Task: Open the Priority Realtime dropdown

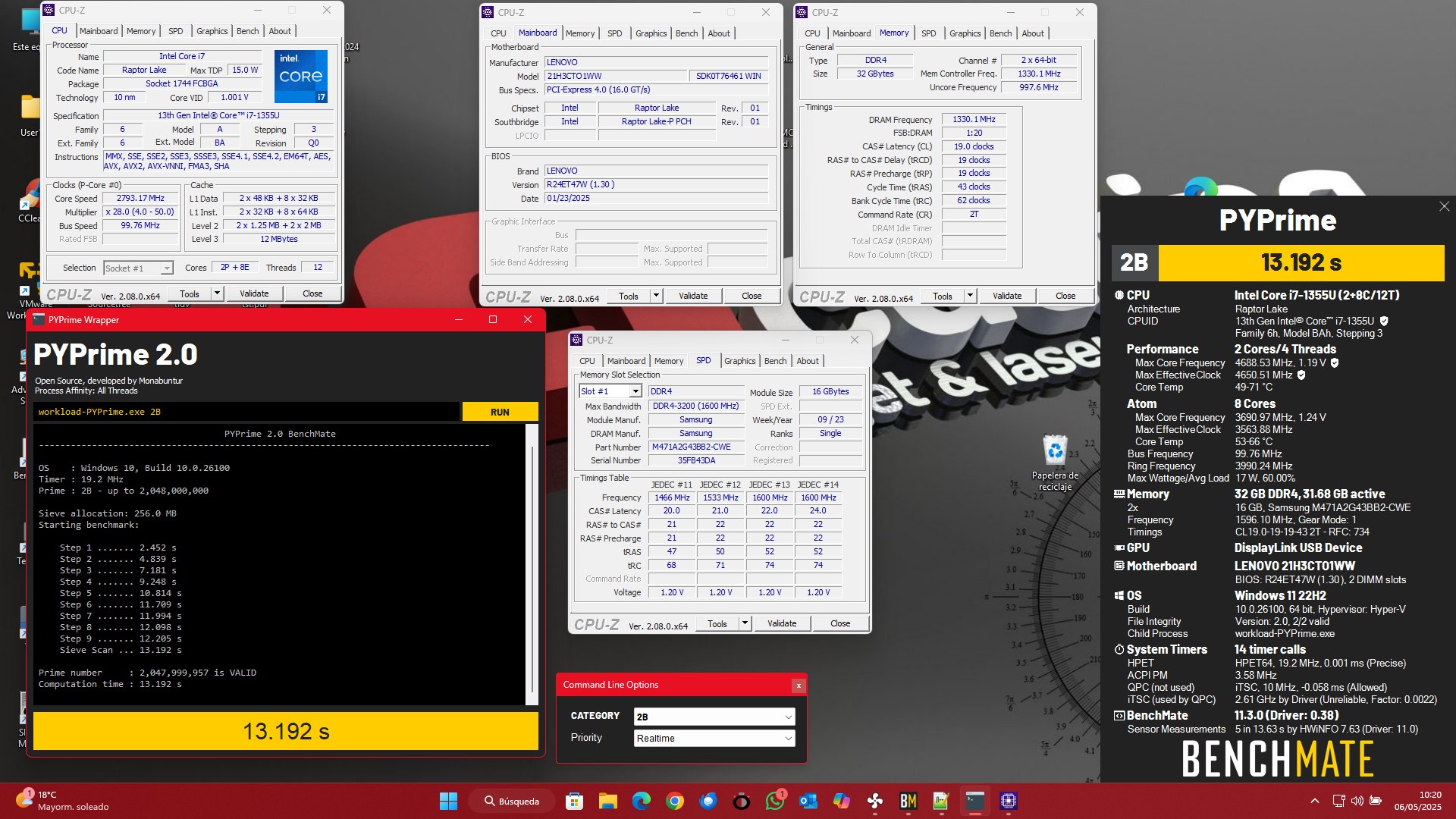Action: 714,738
